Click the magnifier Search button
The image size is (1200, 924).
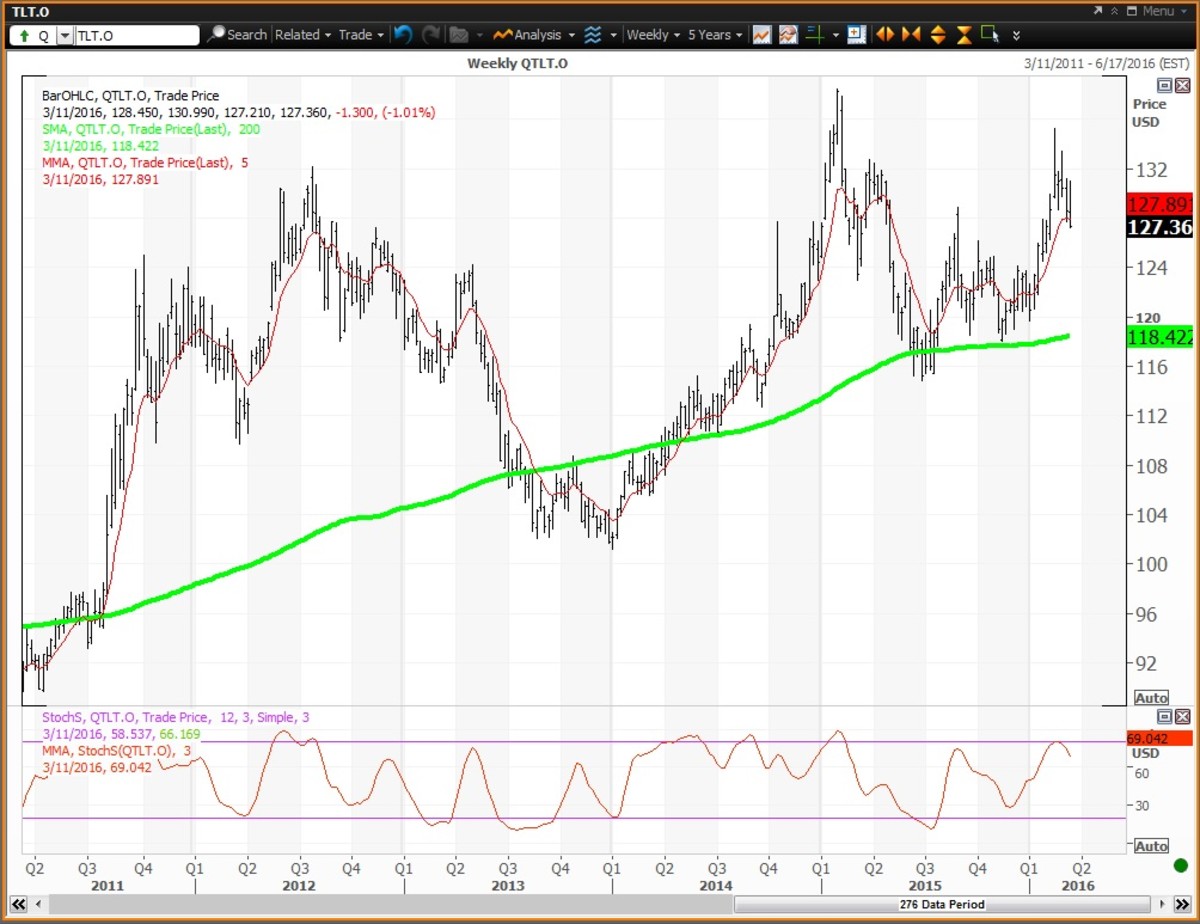click(236, 35)
